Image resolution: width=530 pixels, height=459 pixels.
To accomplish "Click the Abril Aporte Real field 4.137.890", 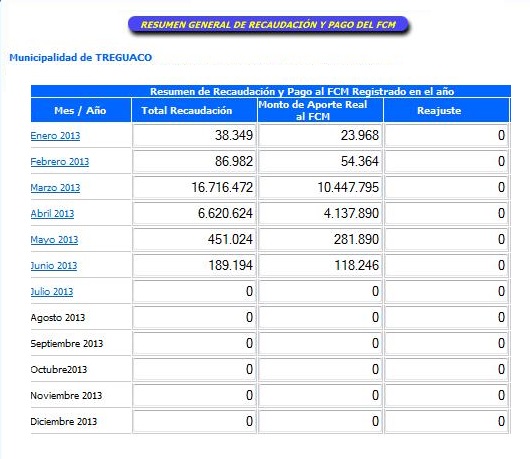I will (320, 213).
